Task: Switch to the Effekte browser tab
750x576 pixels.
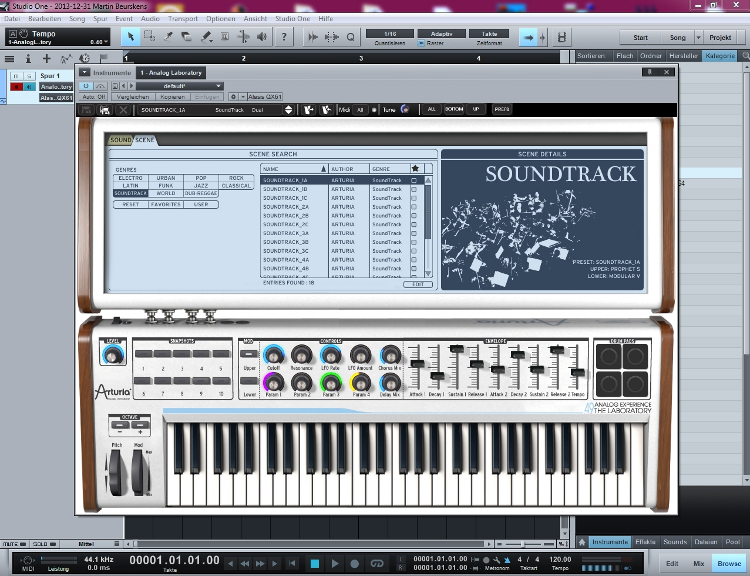Action: tap(645, 542)
